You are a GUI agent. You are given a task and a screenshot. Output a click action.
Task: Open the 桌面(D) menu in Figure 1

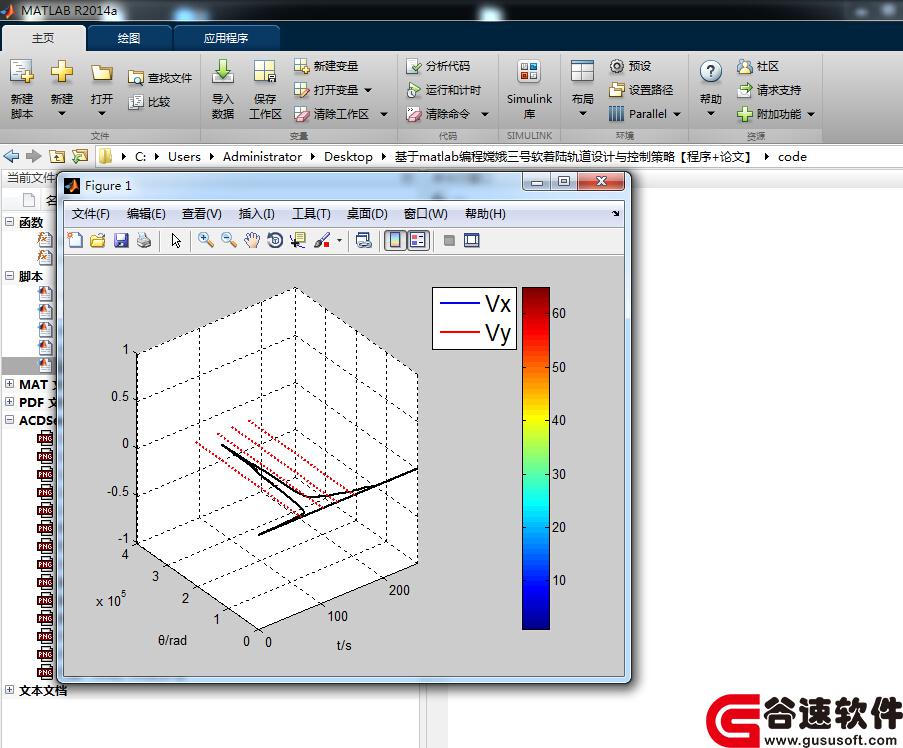pos(367,214)
